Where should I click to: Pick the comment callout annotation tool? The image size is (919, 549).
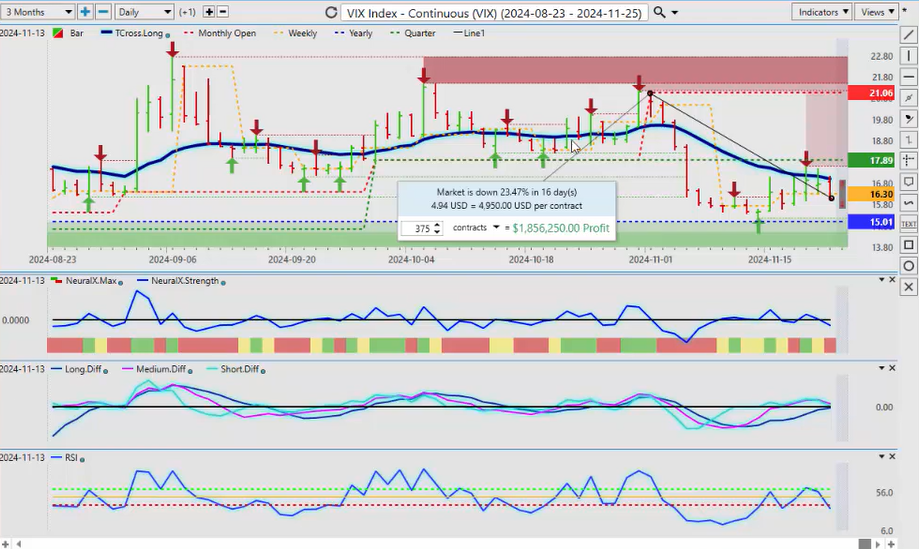907,181
